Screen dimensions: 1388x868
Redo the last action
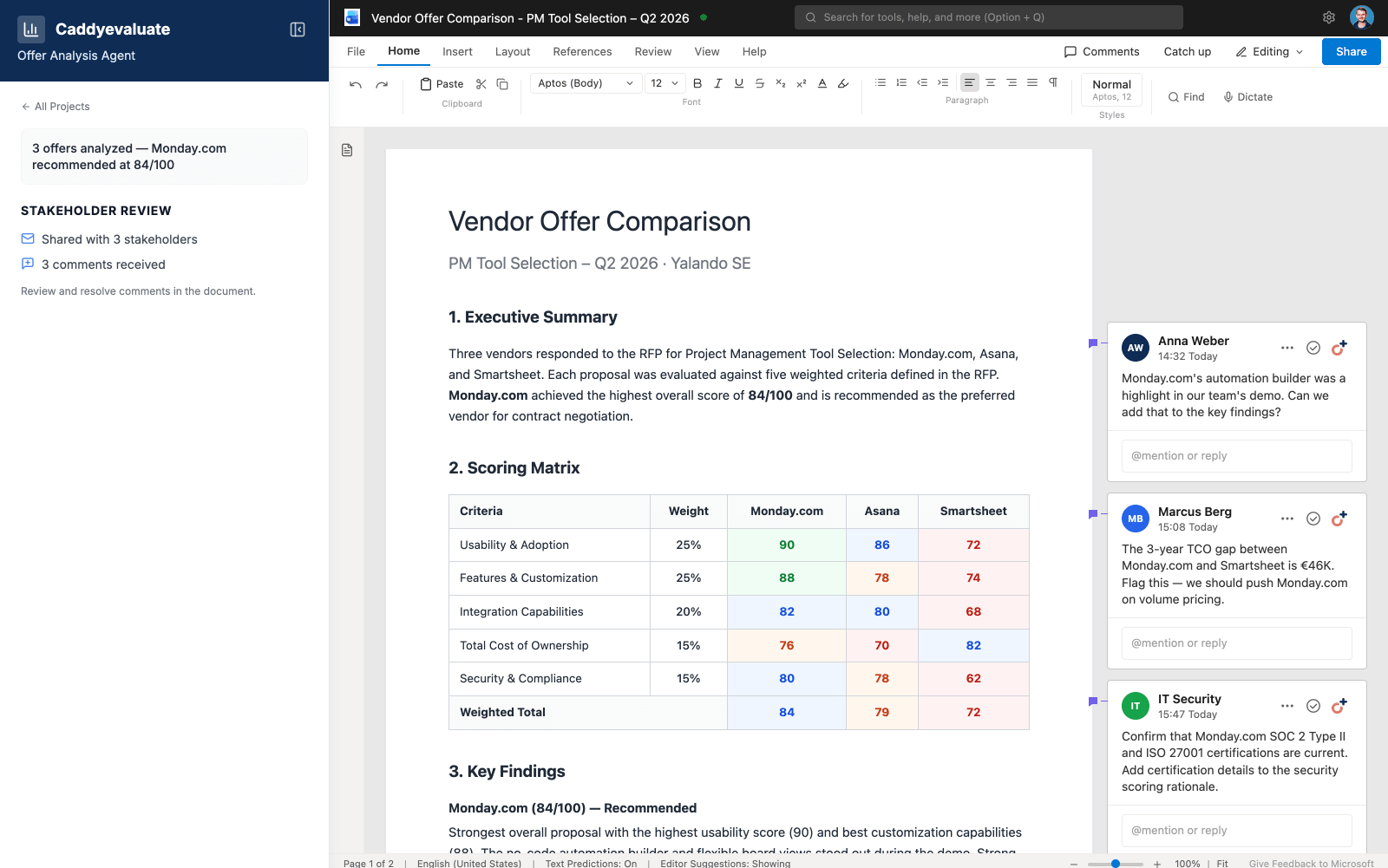coord(382,84)
